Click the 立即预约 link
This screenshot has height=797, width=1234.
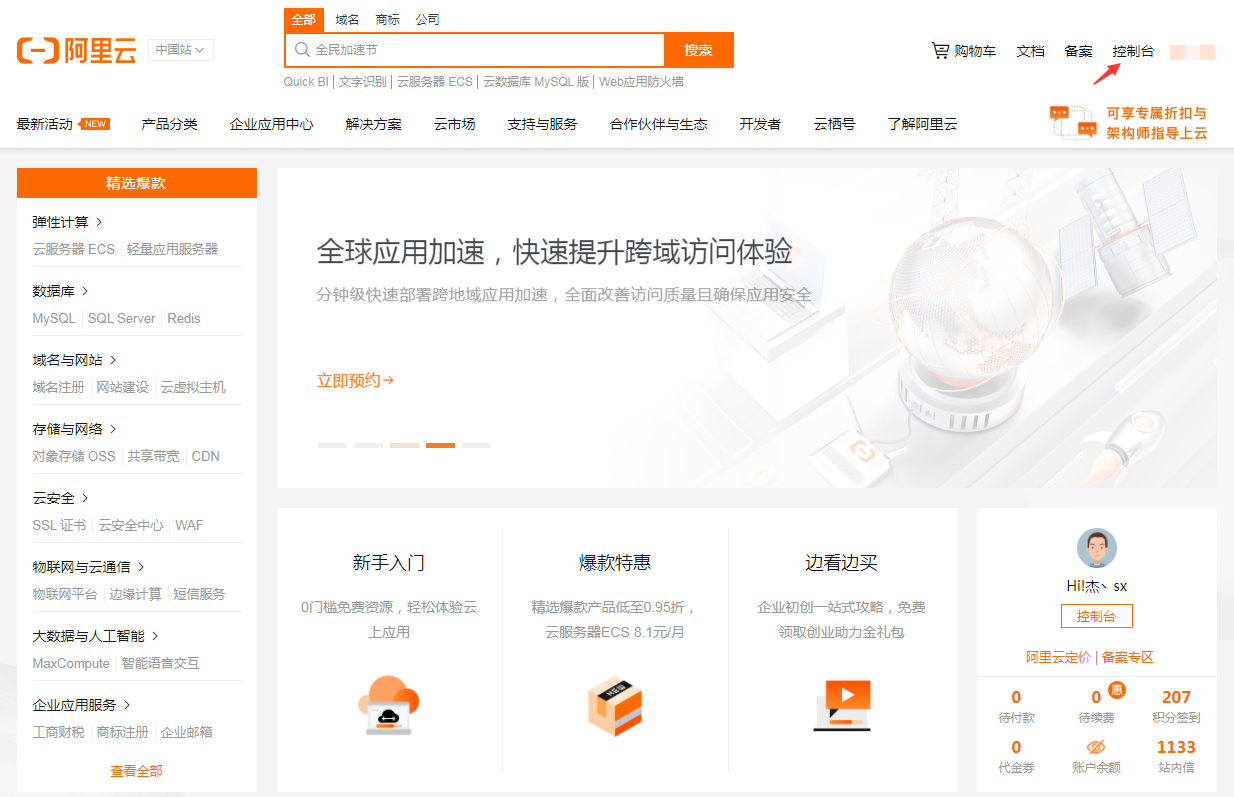point(355,380)
